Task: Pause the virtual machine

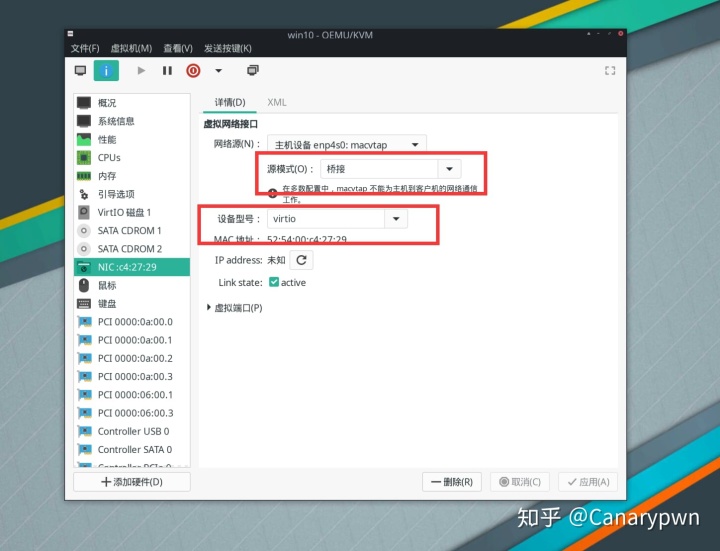Action: pyautogui.click(x=167, y=71)
